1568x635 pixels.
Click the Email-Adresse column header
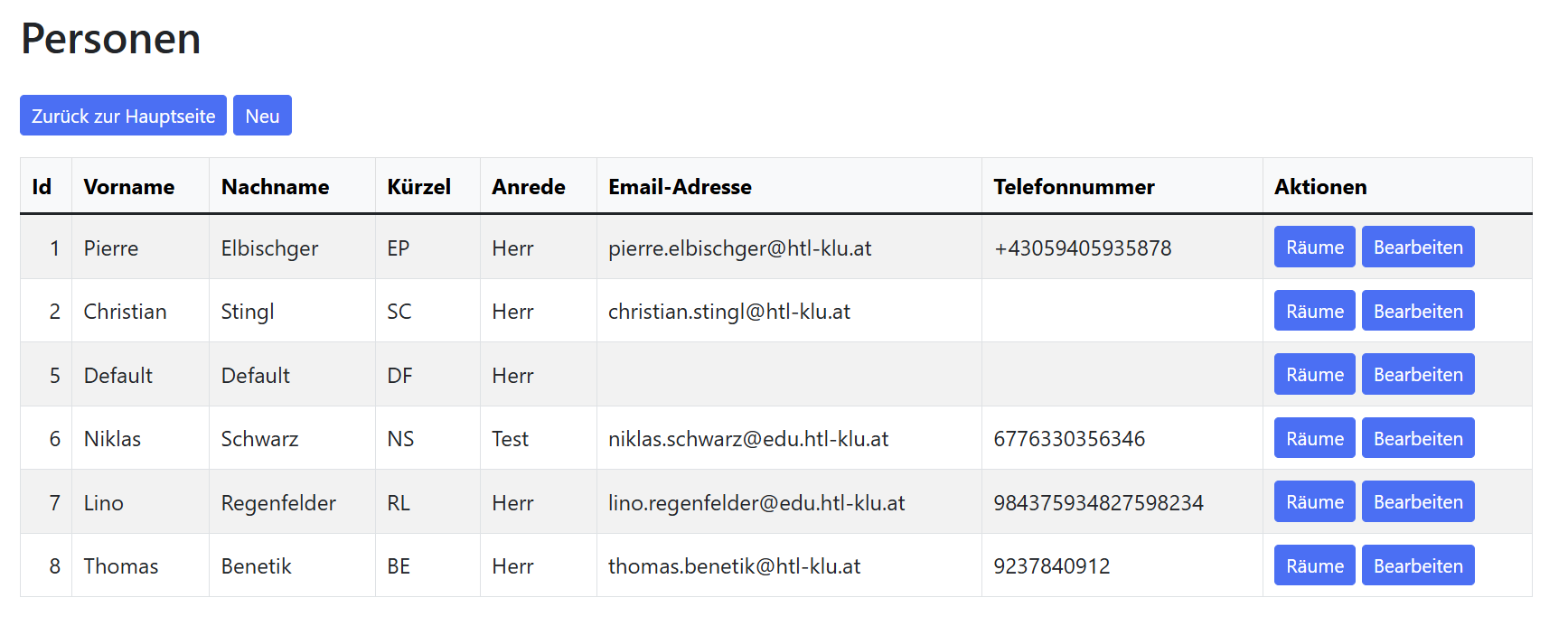coord(680,187)
